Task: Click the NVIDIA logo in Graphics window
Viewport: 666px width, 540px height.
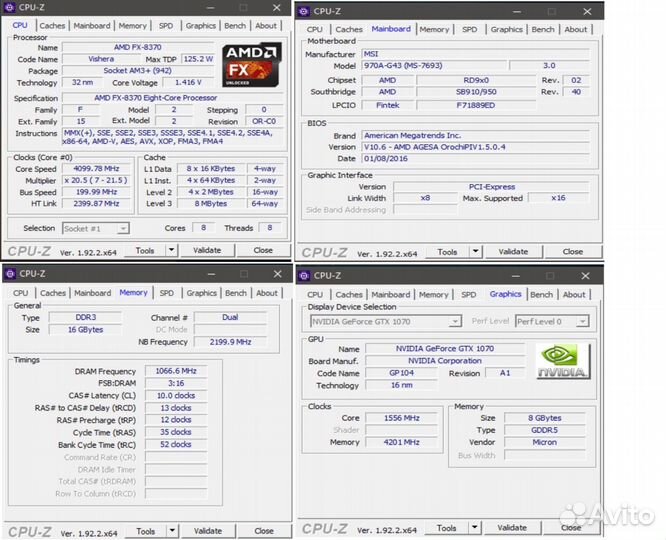Action: pyautogui.click(x=563, y=361)
